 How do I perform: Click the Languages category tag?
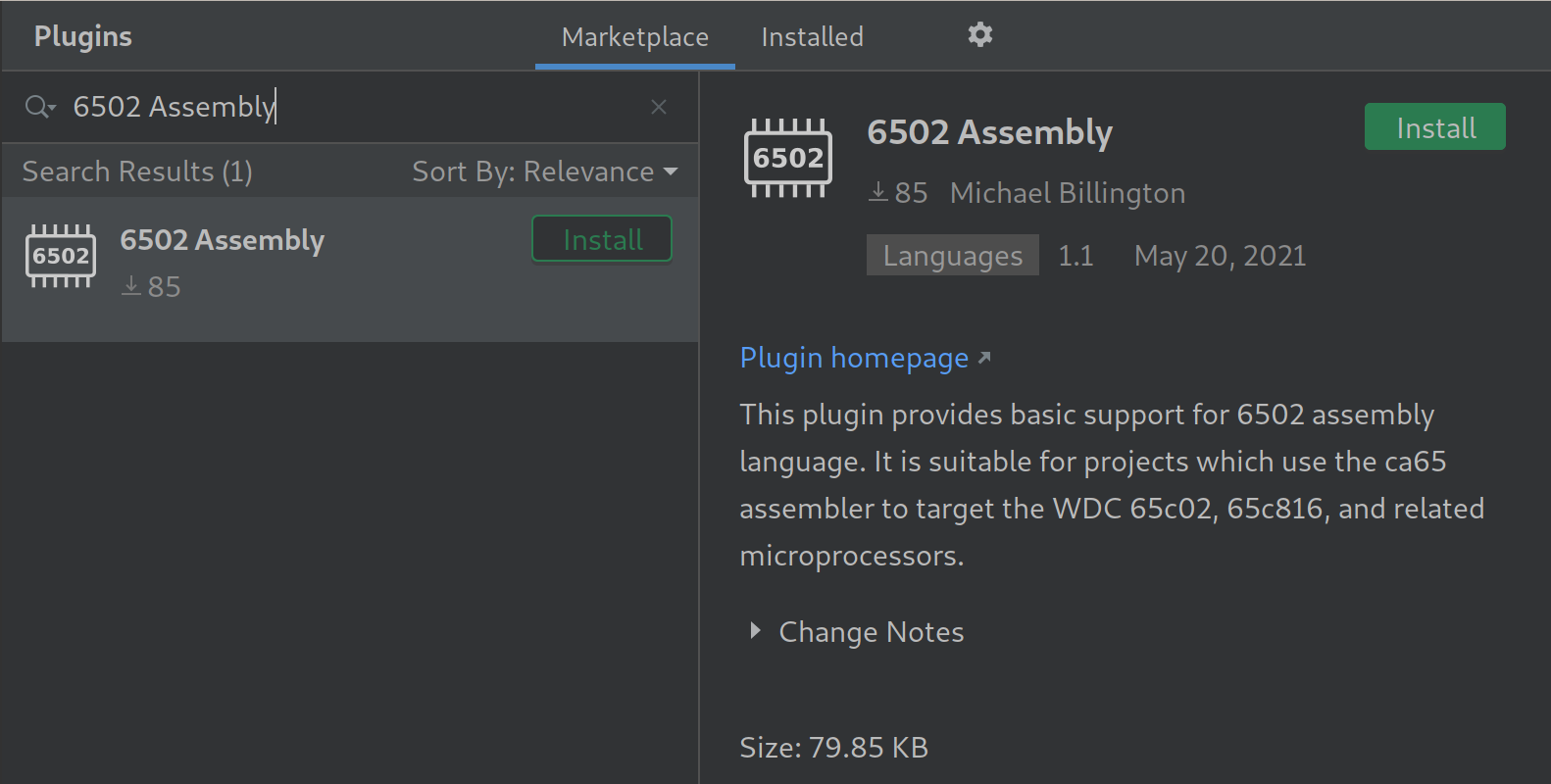pyautogui.click(x=952, y=256)
